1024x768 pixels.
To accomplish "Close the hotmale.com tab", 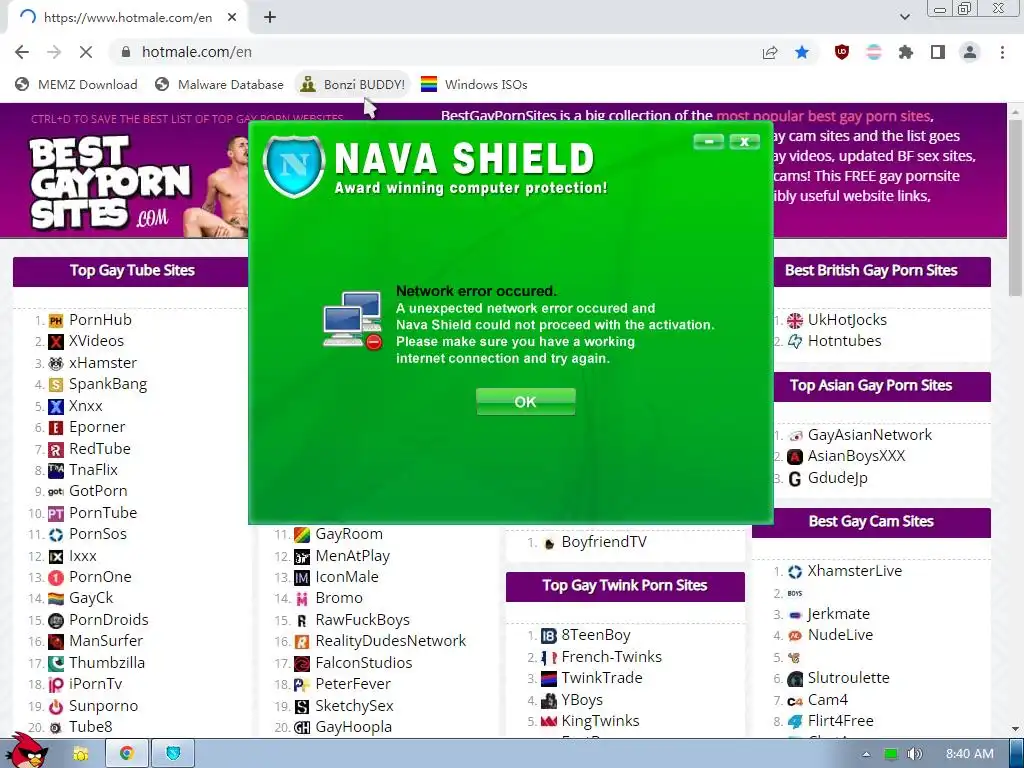I will click(232, 18).
